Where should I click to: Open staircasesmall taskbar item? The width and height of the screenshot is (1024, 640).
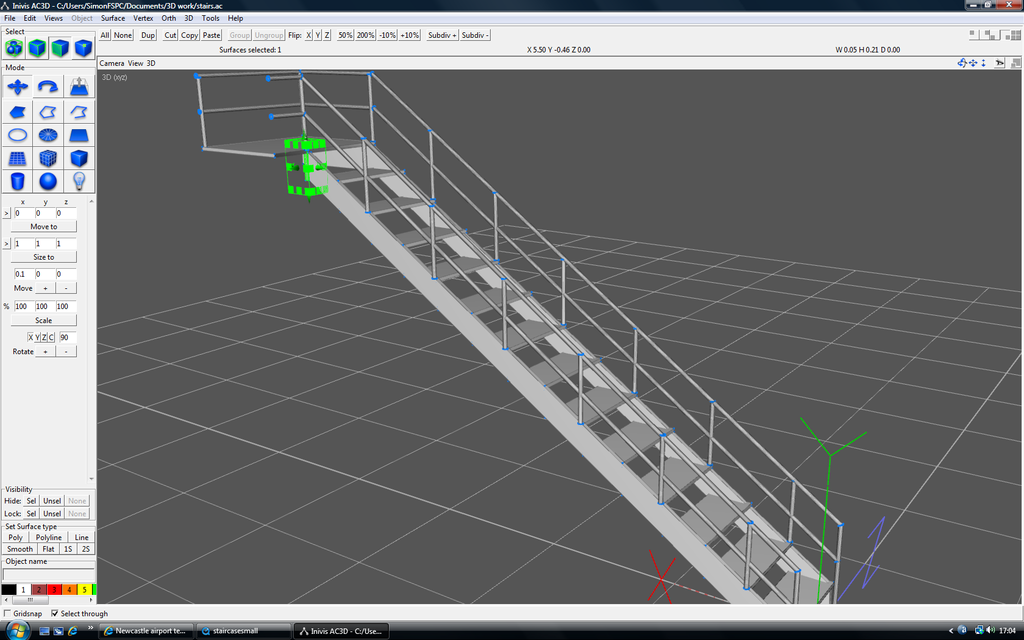click(243, 631)
